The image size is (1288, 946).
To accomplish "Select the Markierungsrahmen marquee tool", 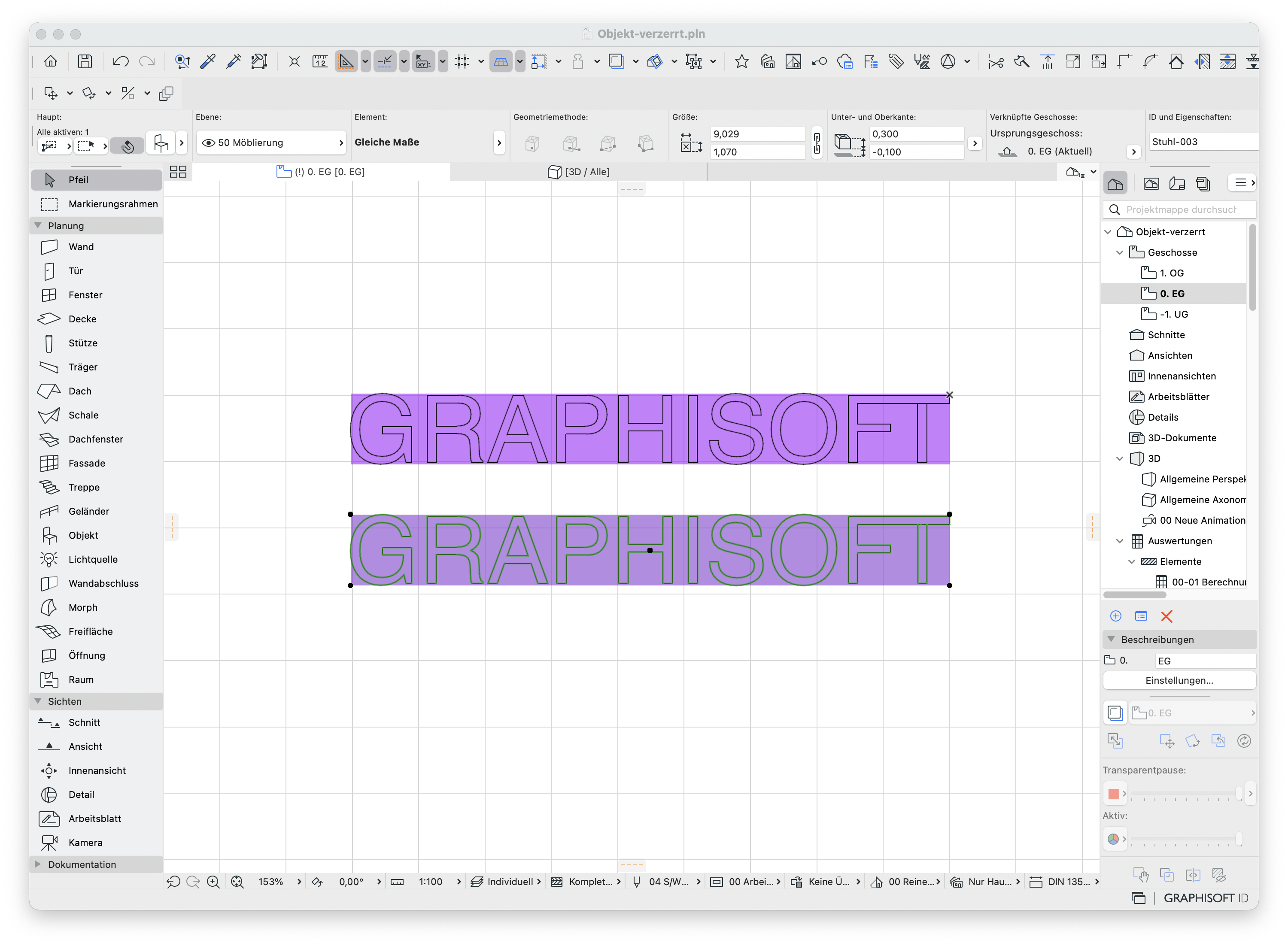I will click(x=96, y=204).
